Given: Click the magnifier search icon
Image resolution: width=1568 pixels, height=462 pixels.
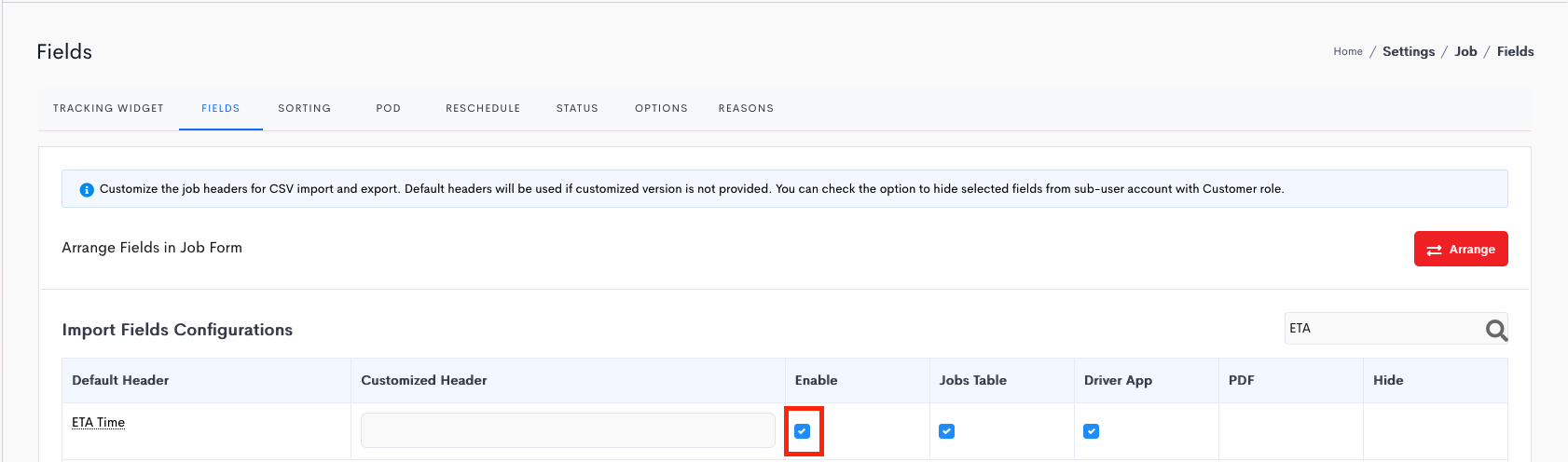Looking at the screenshot, I should (x=1496, y=330).
